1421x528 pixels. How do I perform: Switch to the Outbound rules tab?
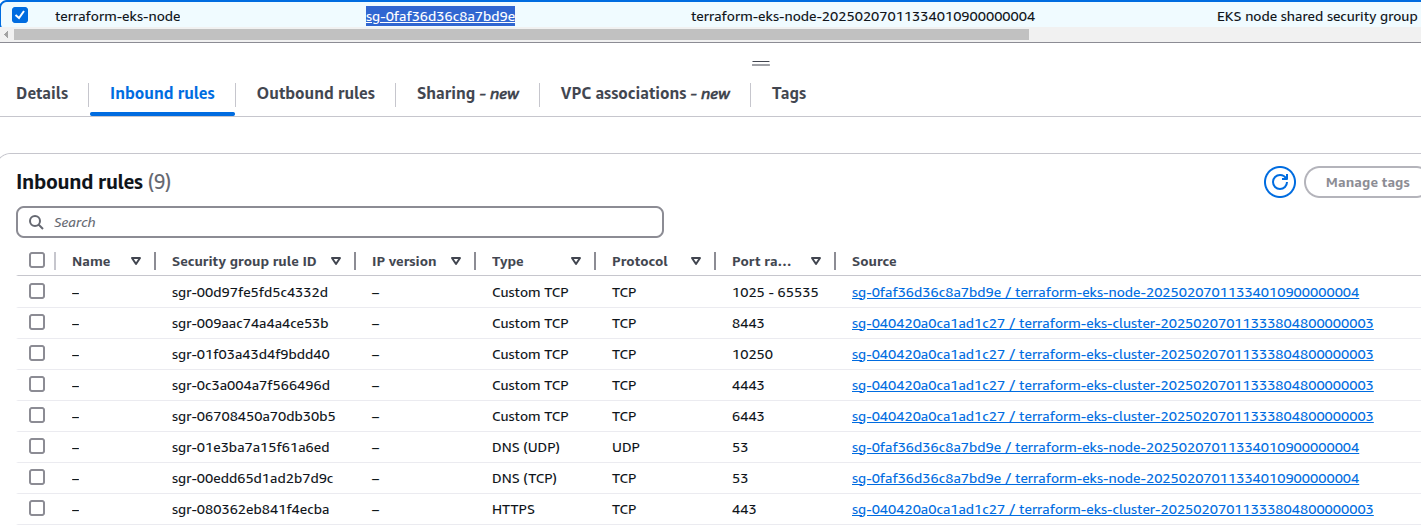pos(315,93)
